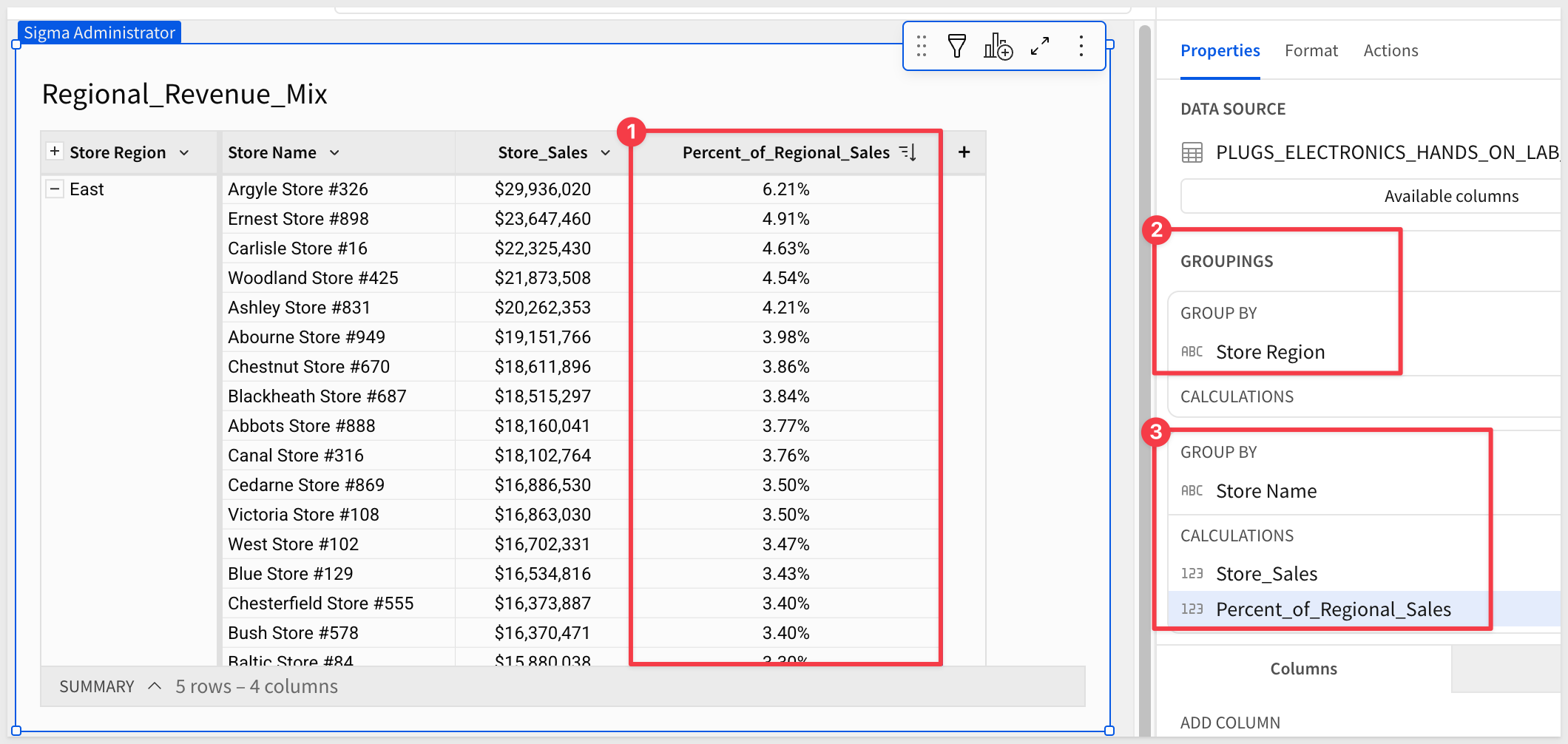The height and width of the screenshot is (744, 1568).
Task: Click the plus icon to add column
Action: (x=964, y=152)
